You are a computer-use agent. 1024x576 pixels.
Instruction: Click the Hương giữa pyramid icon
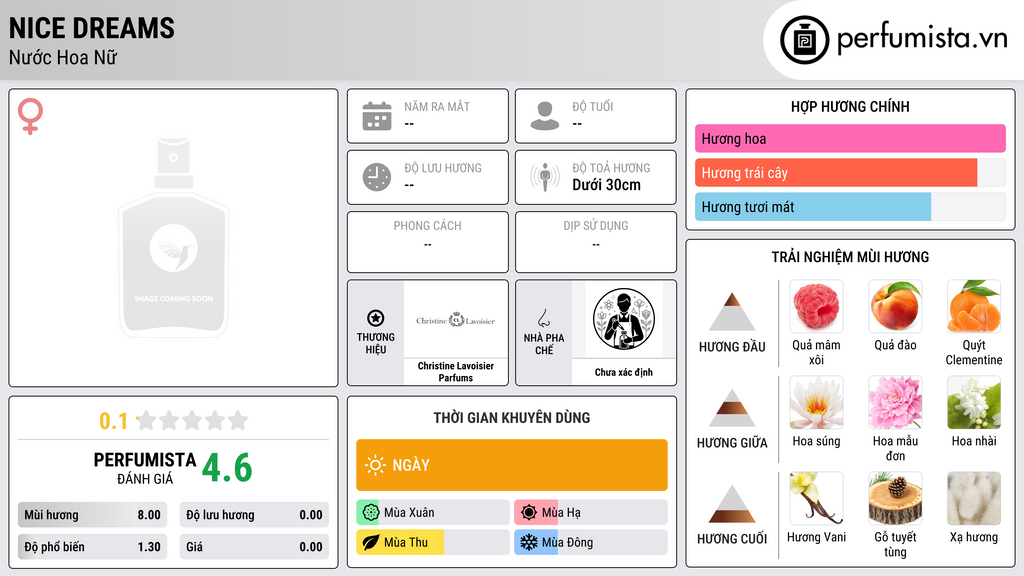click(732, 408)
